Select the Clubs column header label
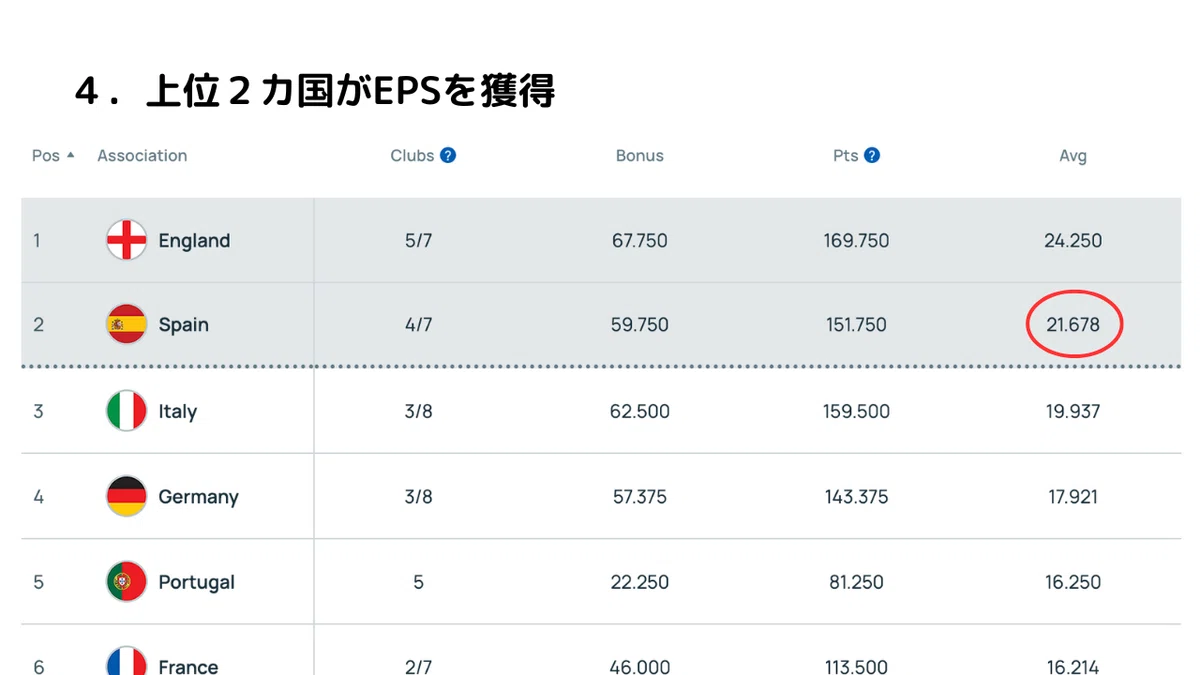 click(412, 156)
